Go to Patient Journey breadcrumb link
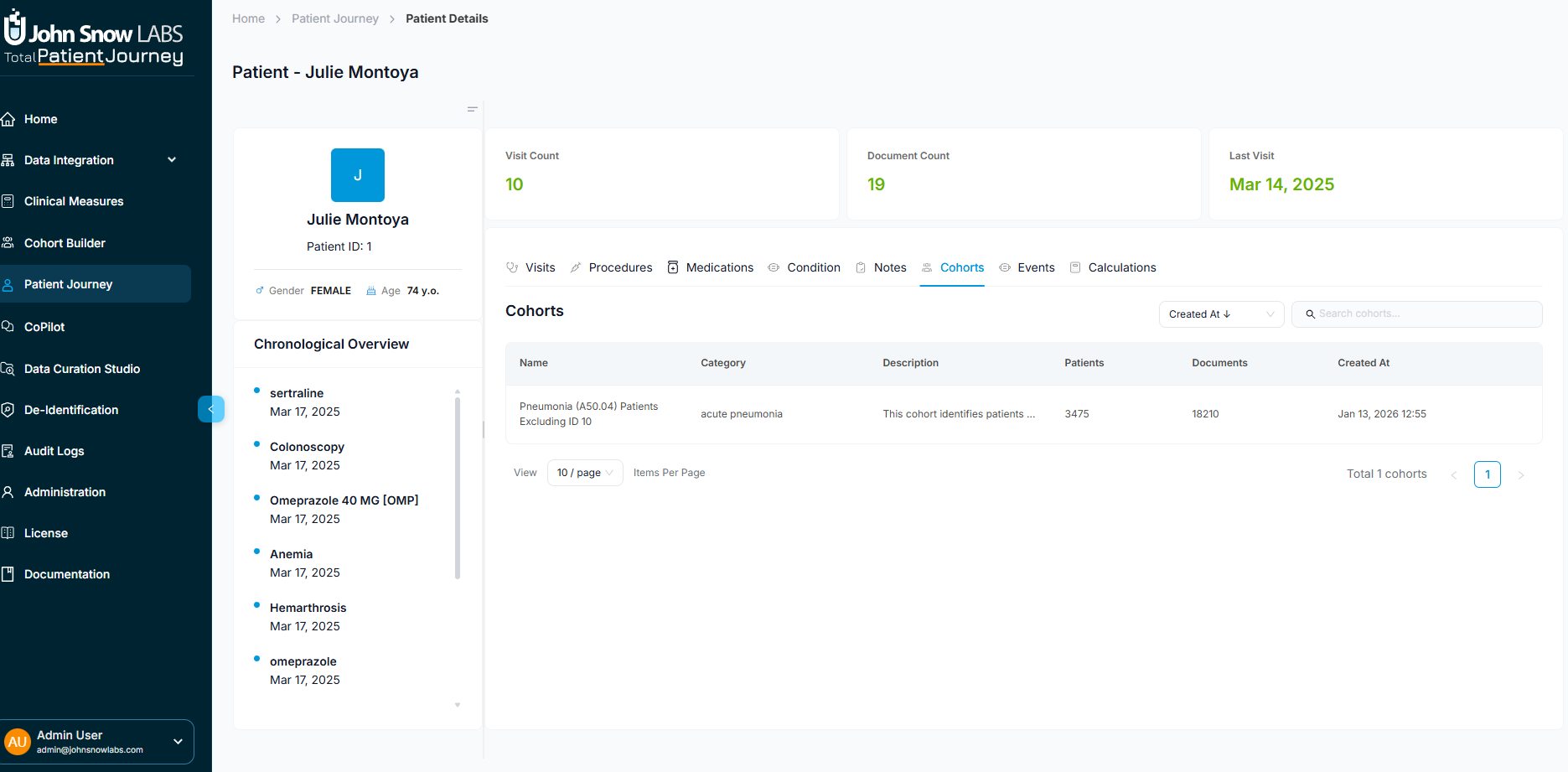Screen dimensions: 1568x772 coord(334,18)
